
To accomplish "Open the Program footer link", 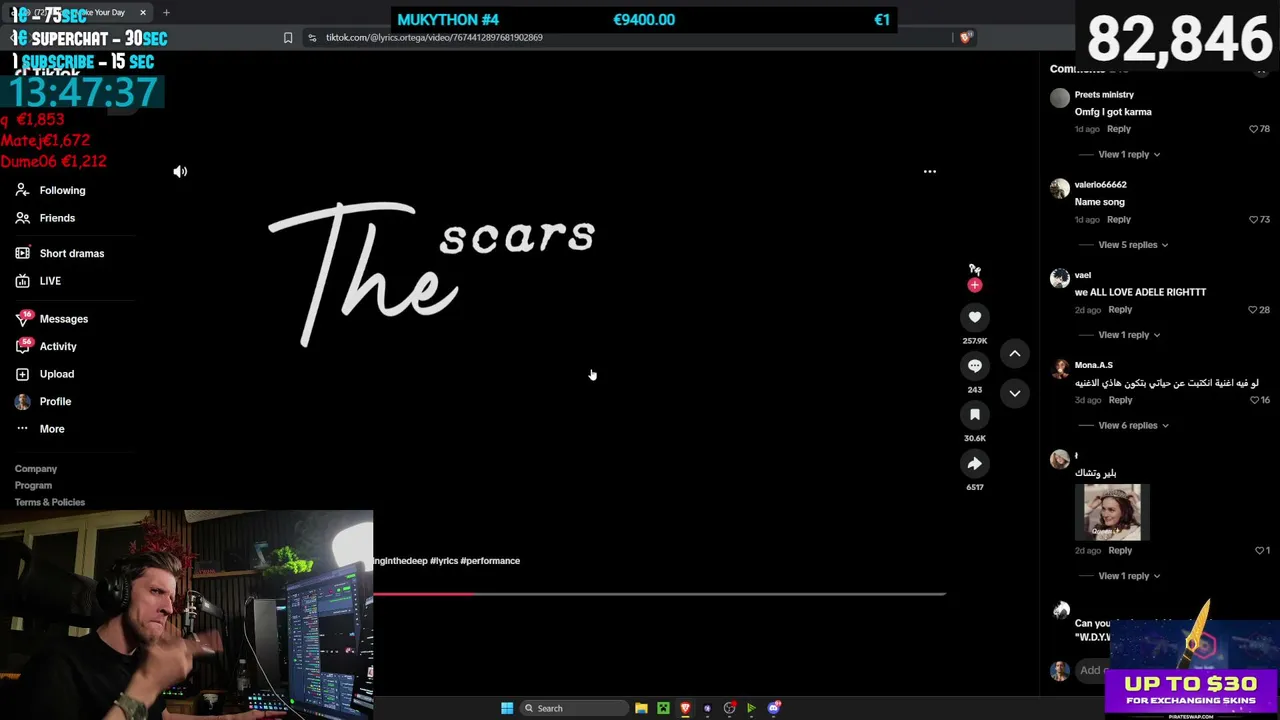I will click(33, 486).
